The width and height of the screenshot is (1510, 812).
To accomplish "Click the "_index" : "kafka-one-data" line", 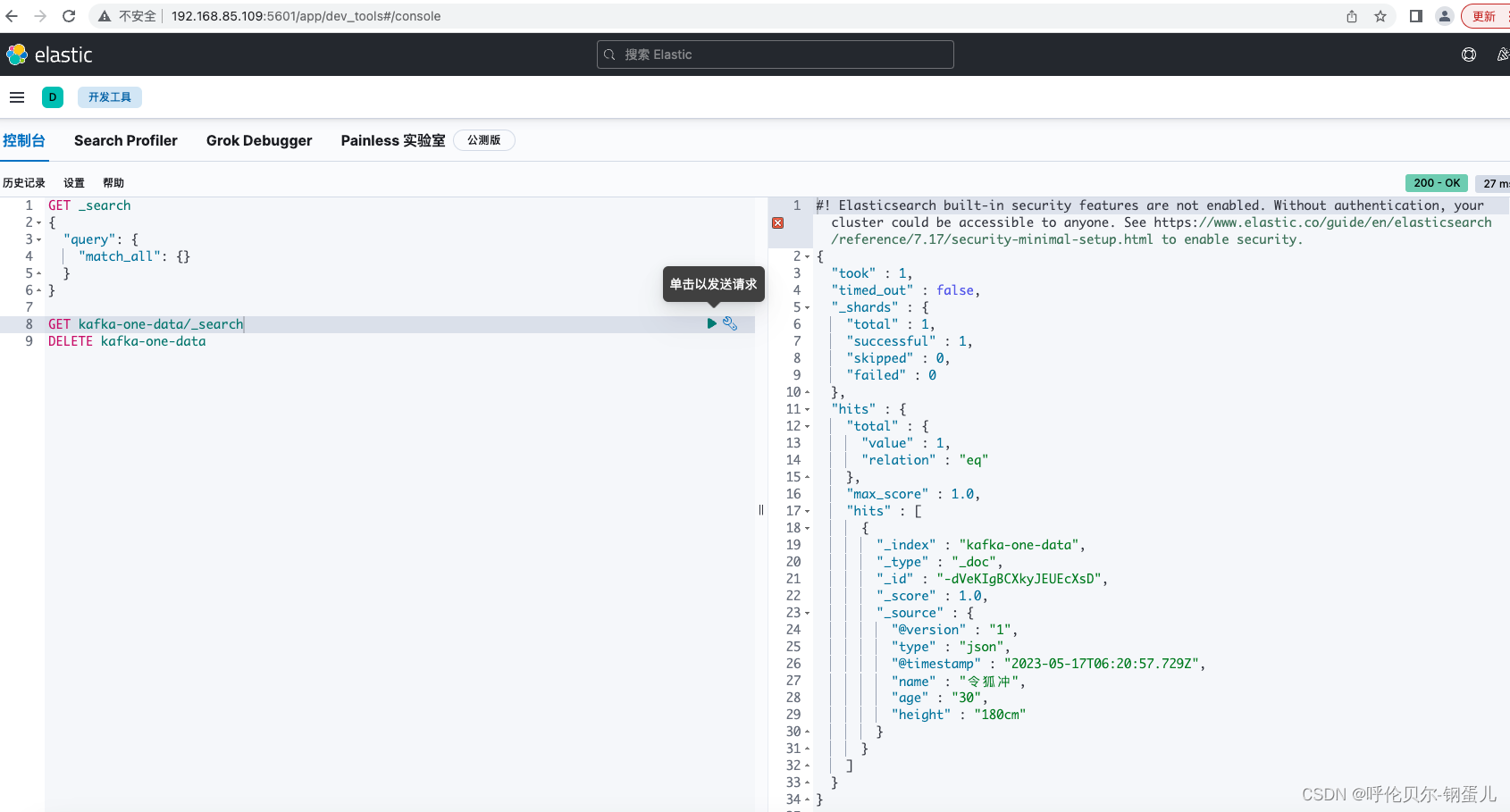I will point(981,545).
